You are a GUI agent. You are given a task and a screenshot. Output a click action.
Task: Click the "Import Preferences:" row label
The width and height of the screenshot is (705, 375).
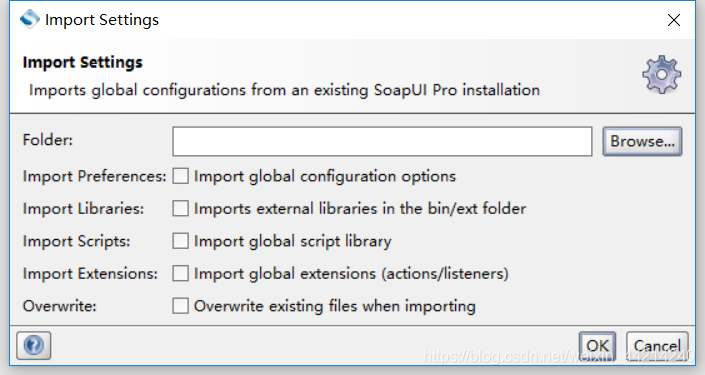pyautogui.click(x=94, y=176)
